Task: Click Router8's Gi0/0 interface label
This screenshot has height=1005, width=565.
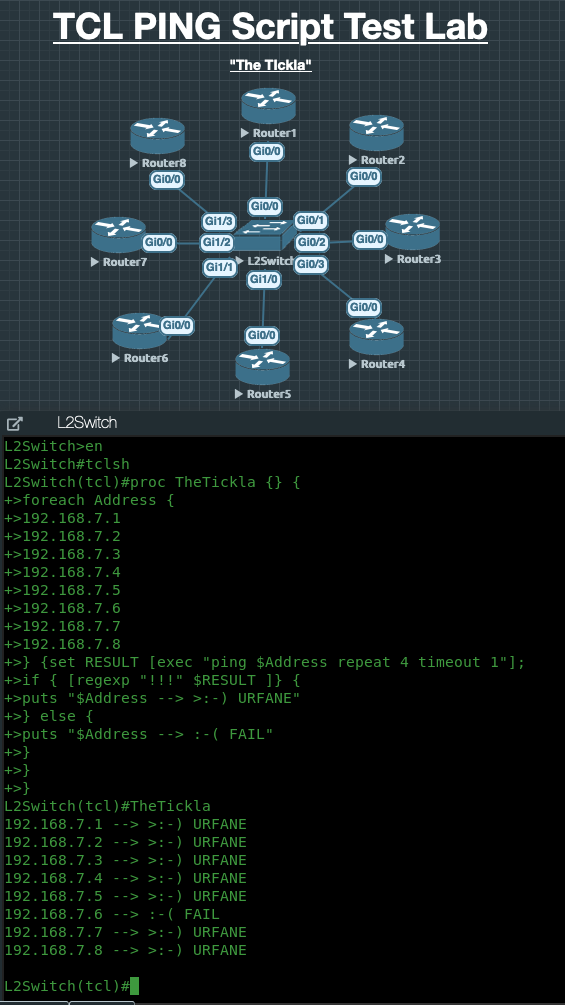Action: click(x=167, y=180)
